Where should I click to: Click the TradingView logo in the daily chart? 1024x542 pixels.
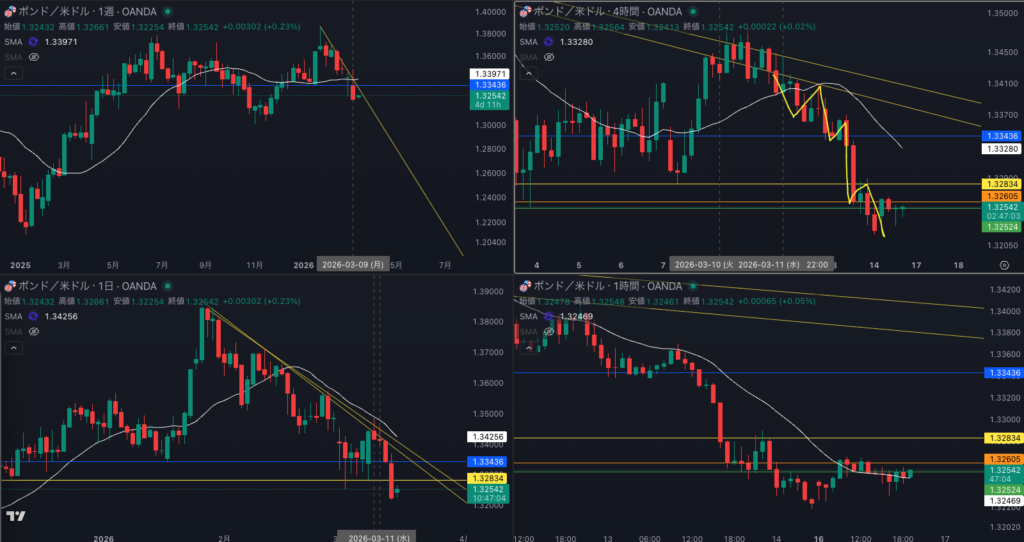(15, 516)
